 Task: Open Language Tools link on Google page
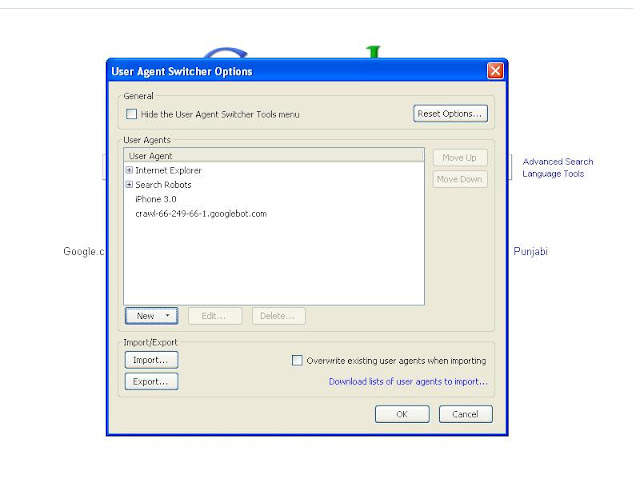(x=553, y=174)
